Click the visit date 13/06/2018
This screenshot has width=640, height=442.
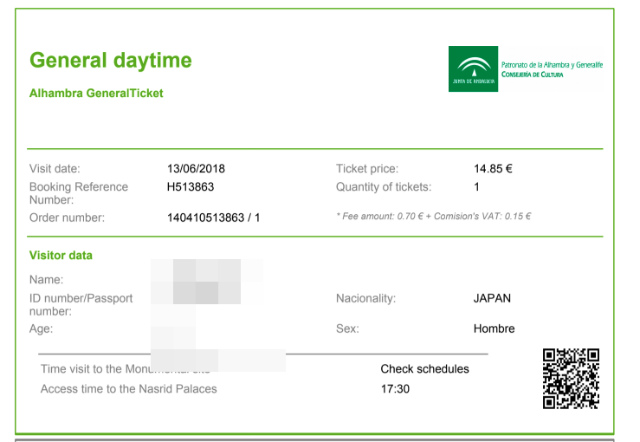coord(196,169)
